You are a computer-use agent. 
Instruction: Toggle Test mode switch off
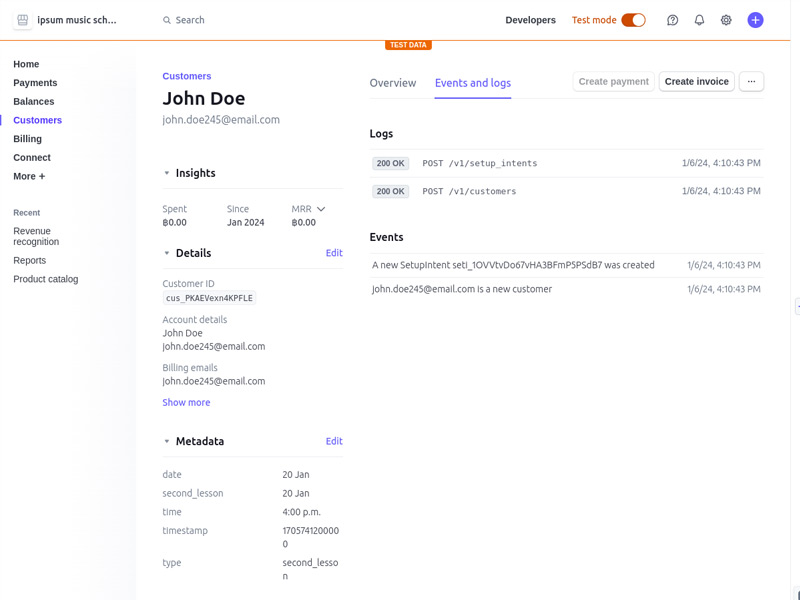pos(633,20)
